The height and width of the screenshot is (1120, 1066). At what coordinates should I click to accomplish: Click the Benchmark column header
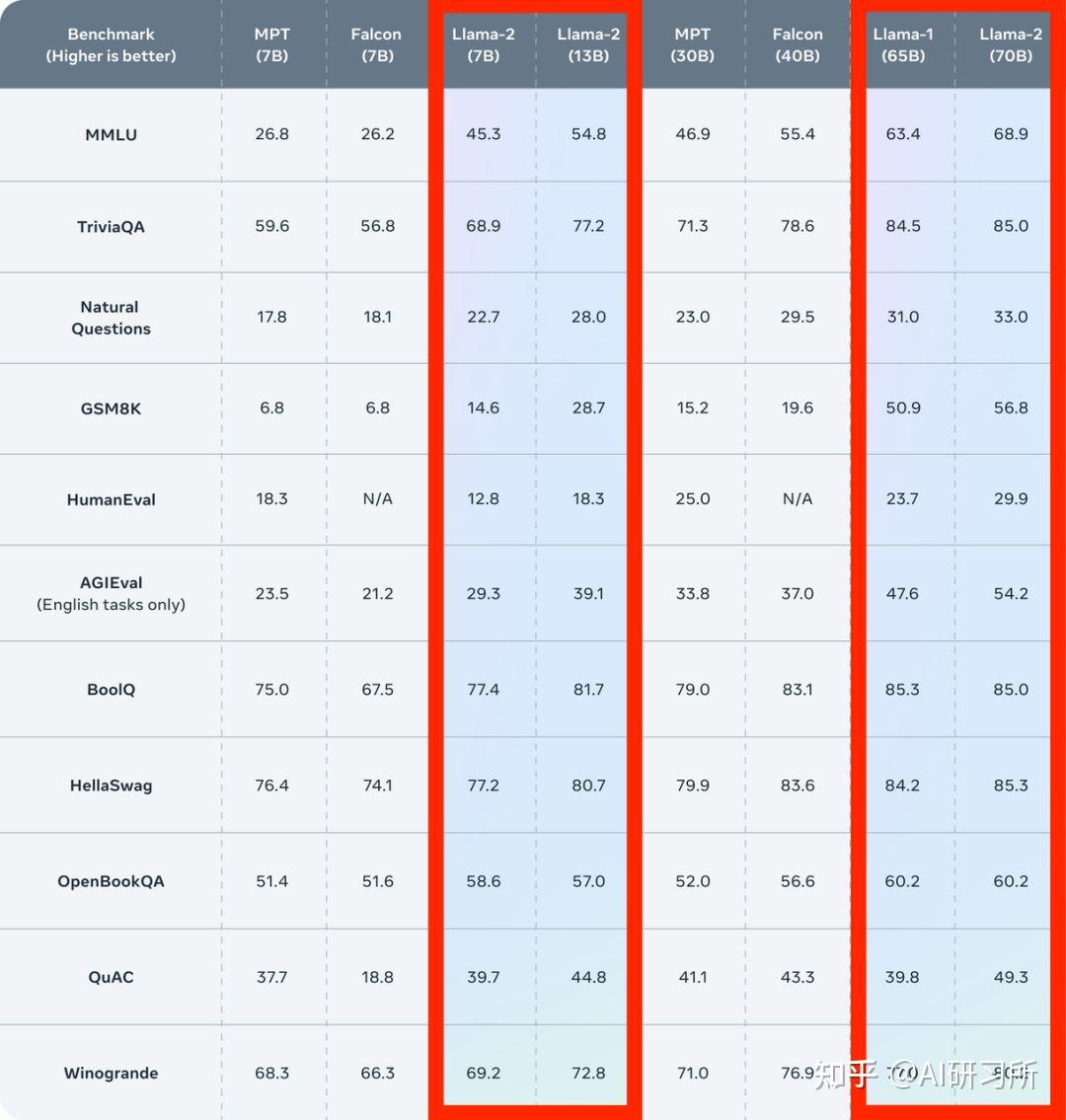111,45
